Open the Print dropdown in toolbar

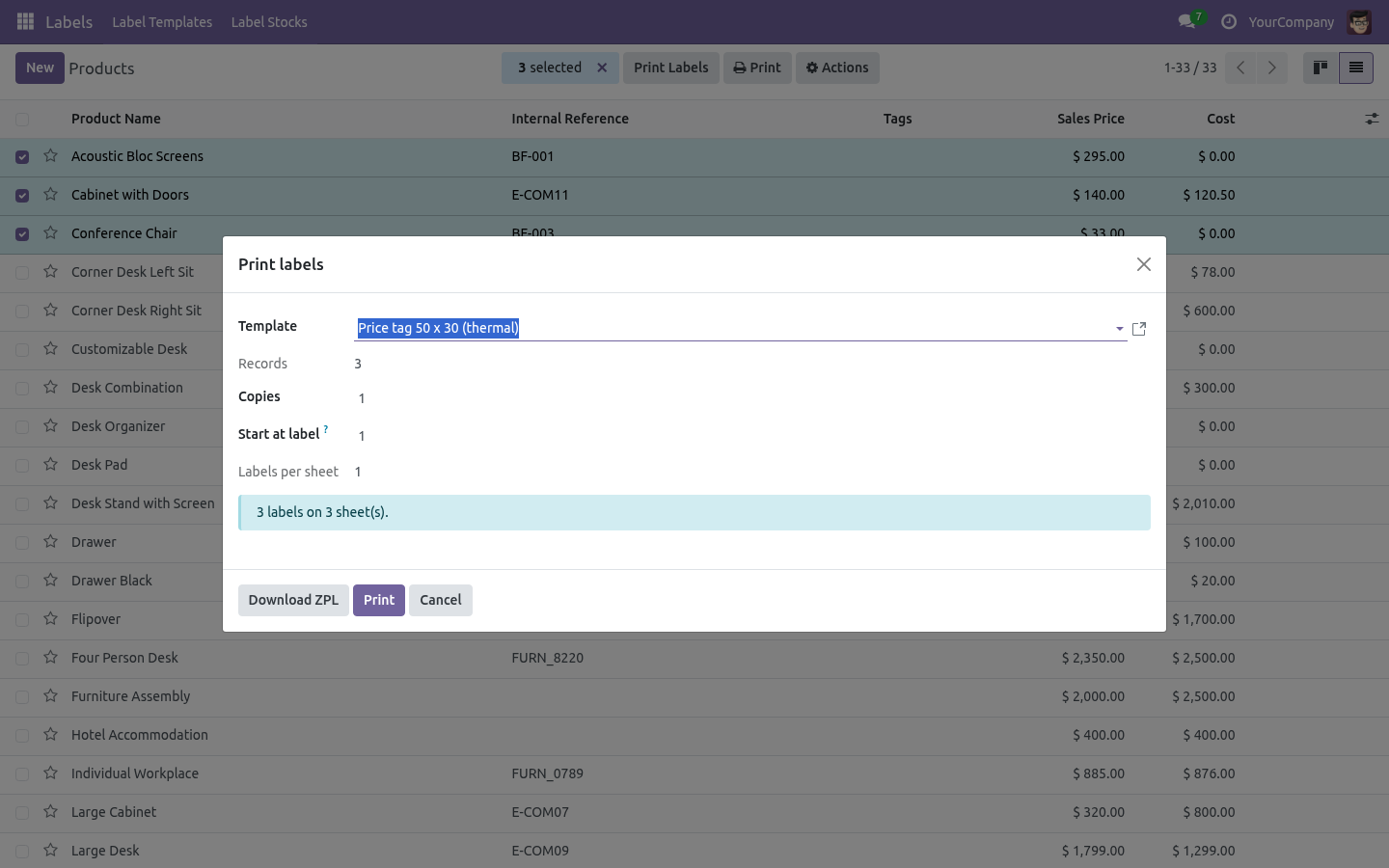point(757,68)
